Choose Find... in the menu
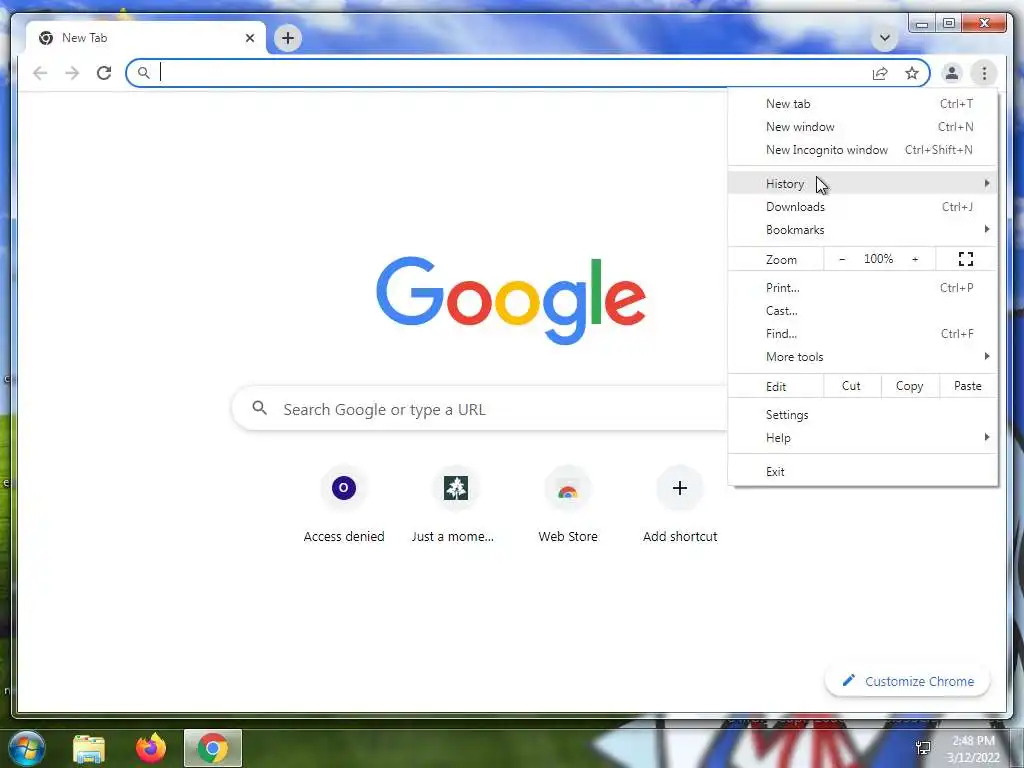This screenshot has height=768, width=1024. pos(863,333)
